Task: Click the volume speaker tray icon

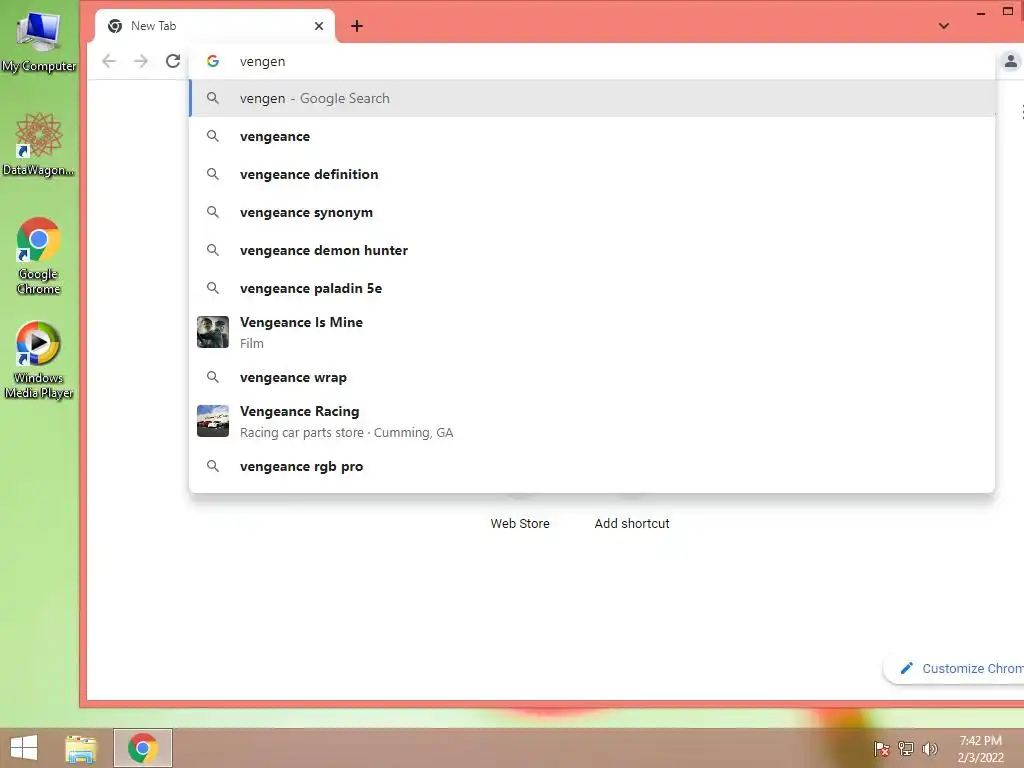Action: [930, 749]
